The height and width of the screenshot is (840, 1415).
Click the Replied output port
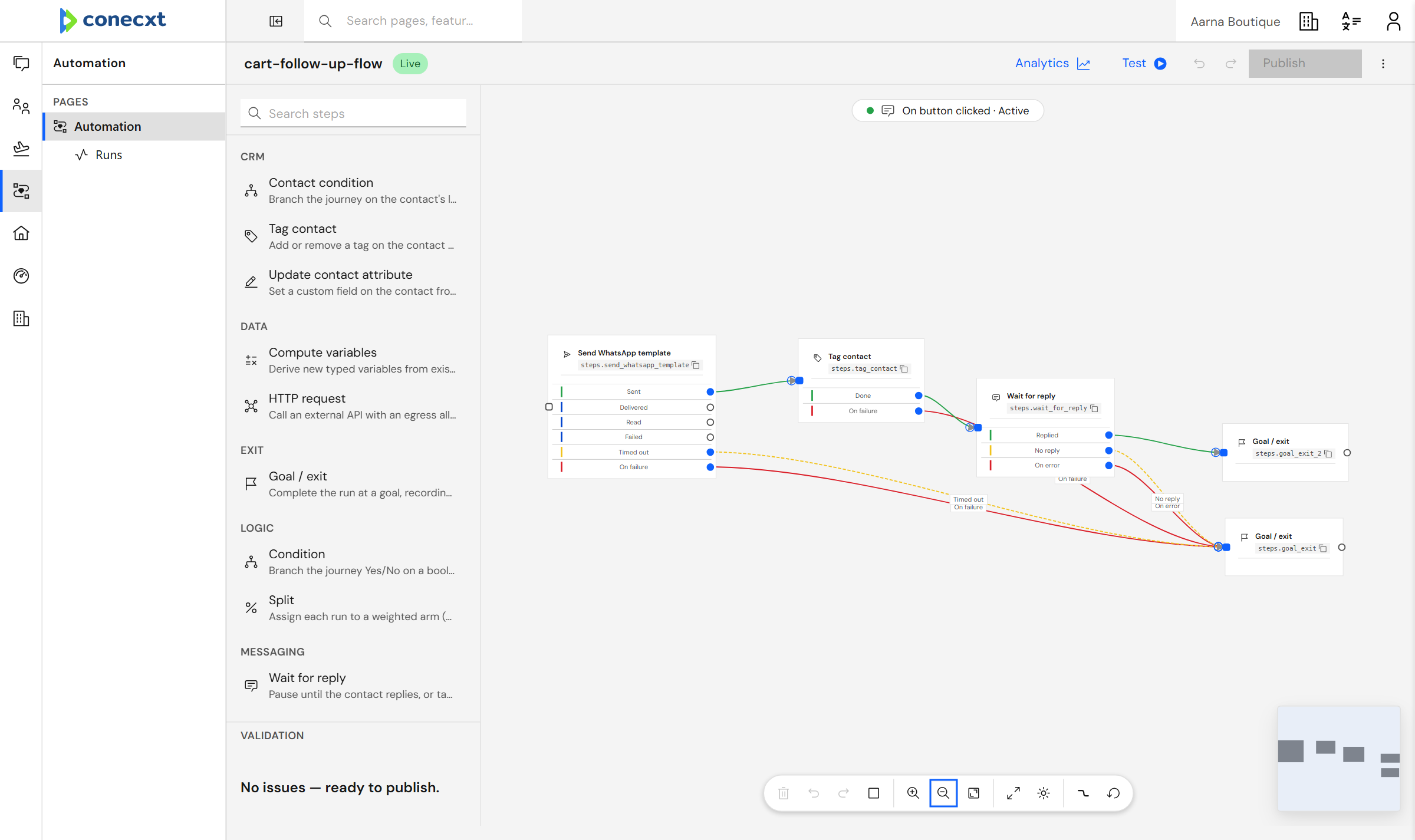(1109, 435)
